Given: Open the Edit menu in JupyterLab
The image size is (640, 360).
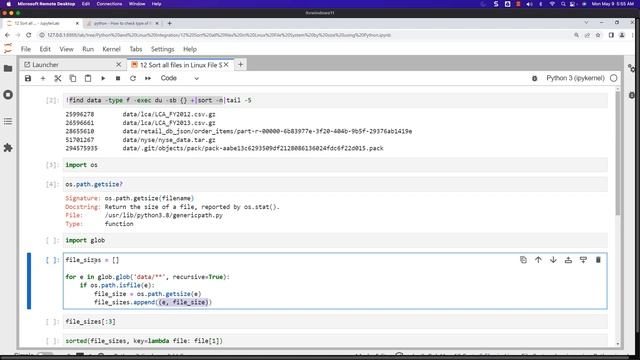Looking at the screenshot, I should coord(45,49).
